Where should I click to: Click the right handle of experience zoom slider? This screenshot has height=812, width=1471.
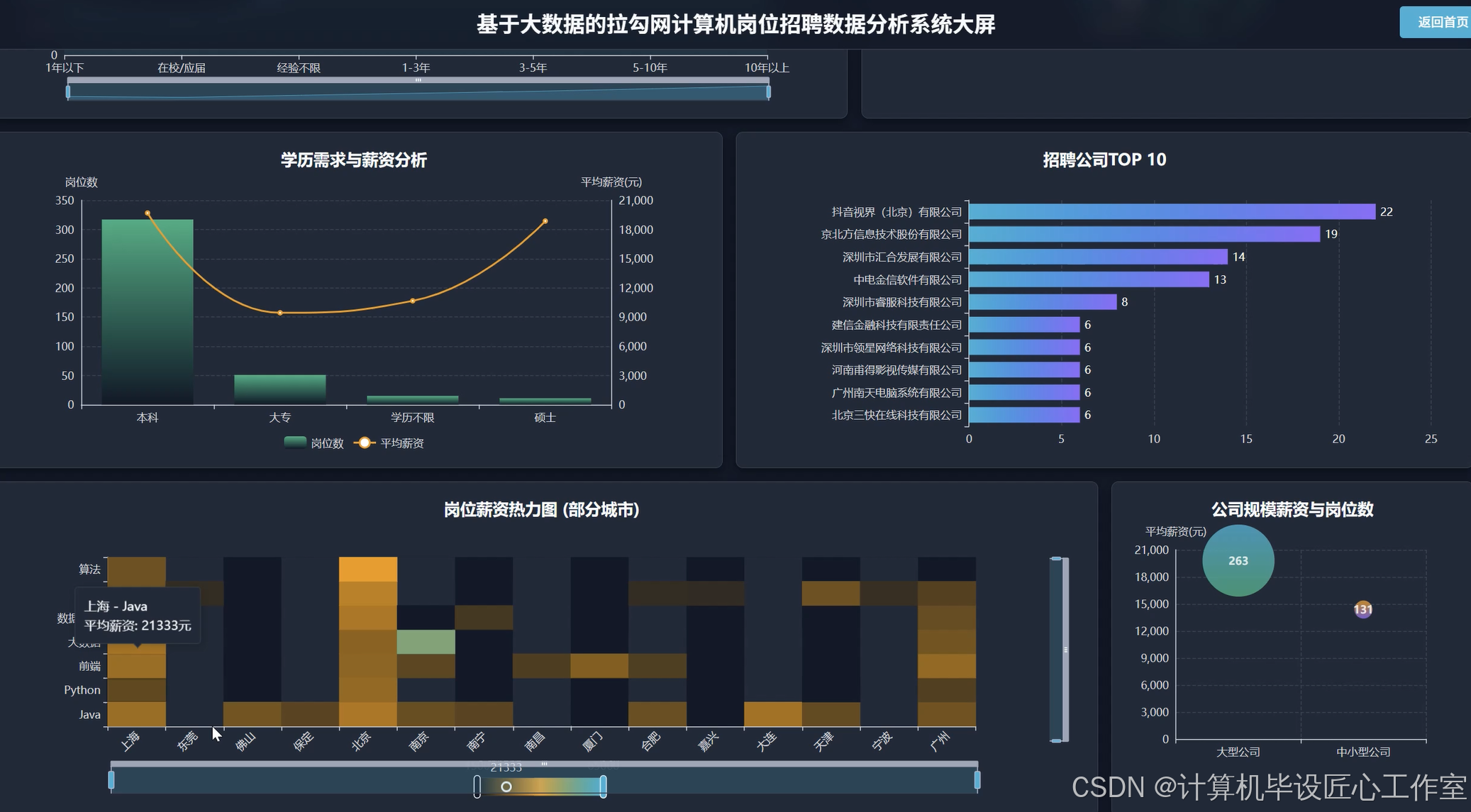[768, 91]
